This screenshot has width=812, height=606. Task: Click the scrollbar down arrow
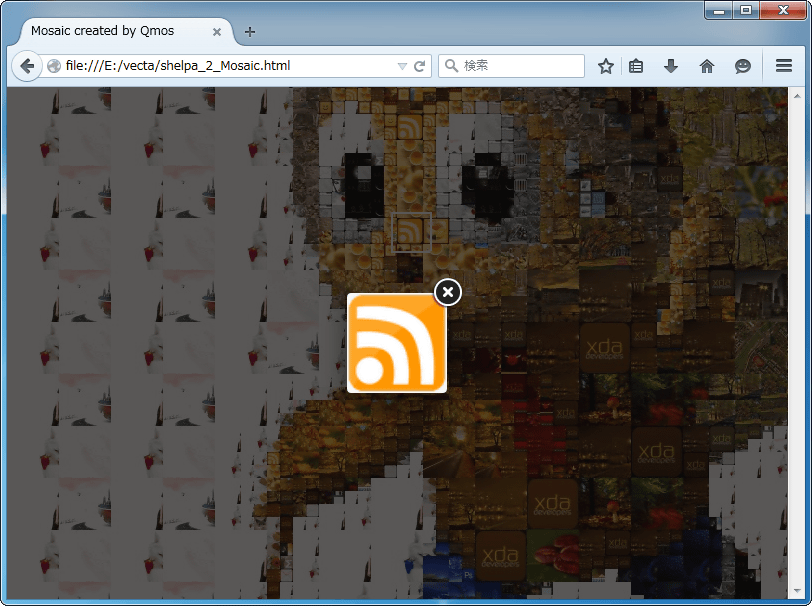pos(798,591)
